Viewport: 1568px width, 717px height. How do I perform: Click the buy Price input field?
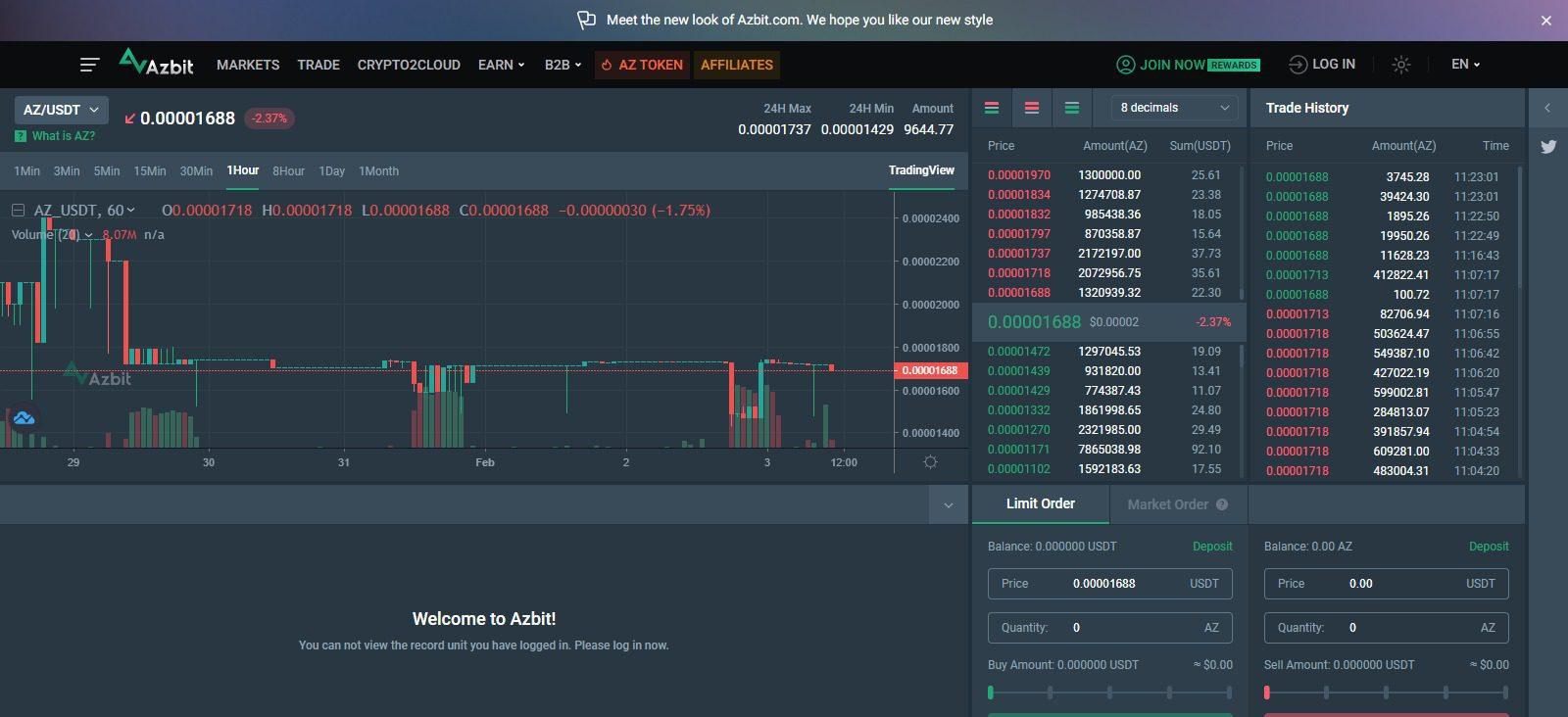pos(1110,584)
